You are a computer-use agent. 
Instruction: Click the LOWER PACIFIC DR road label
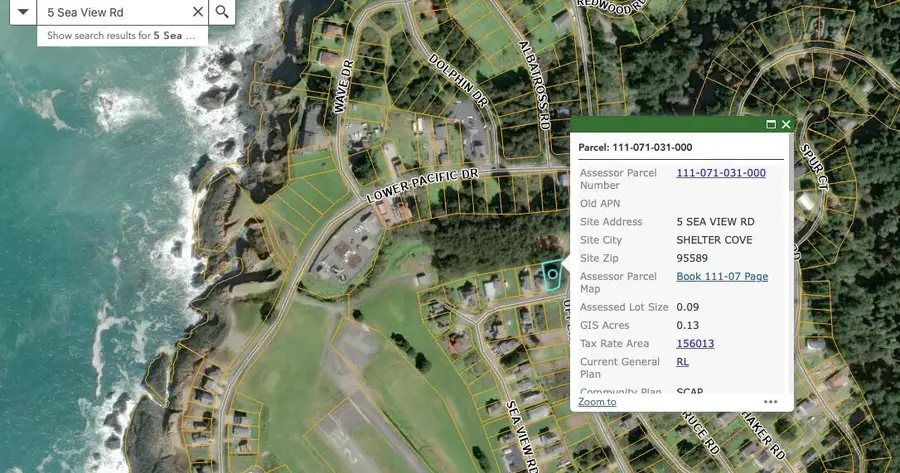[422, 185]
